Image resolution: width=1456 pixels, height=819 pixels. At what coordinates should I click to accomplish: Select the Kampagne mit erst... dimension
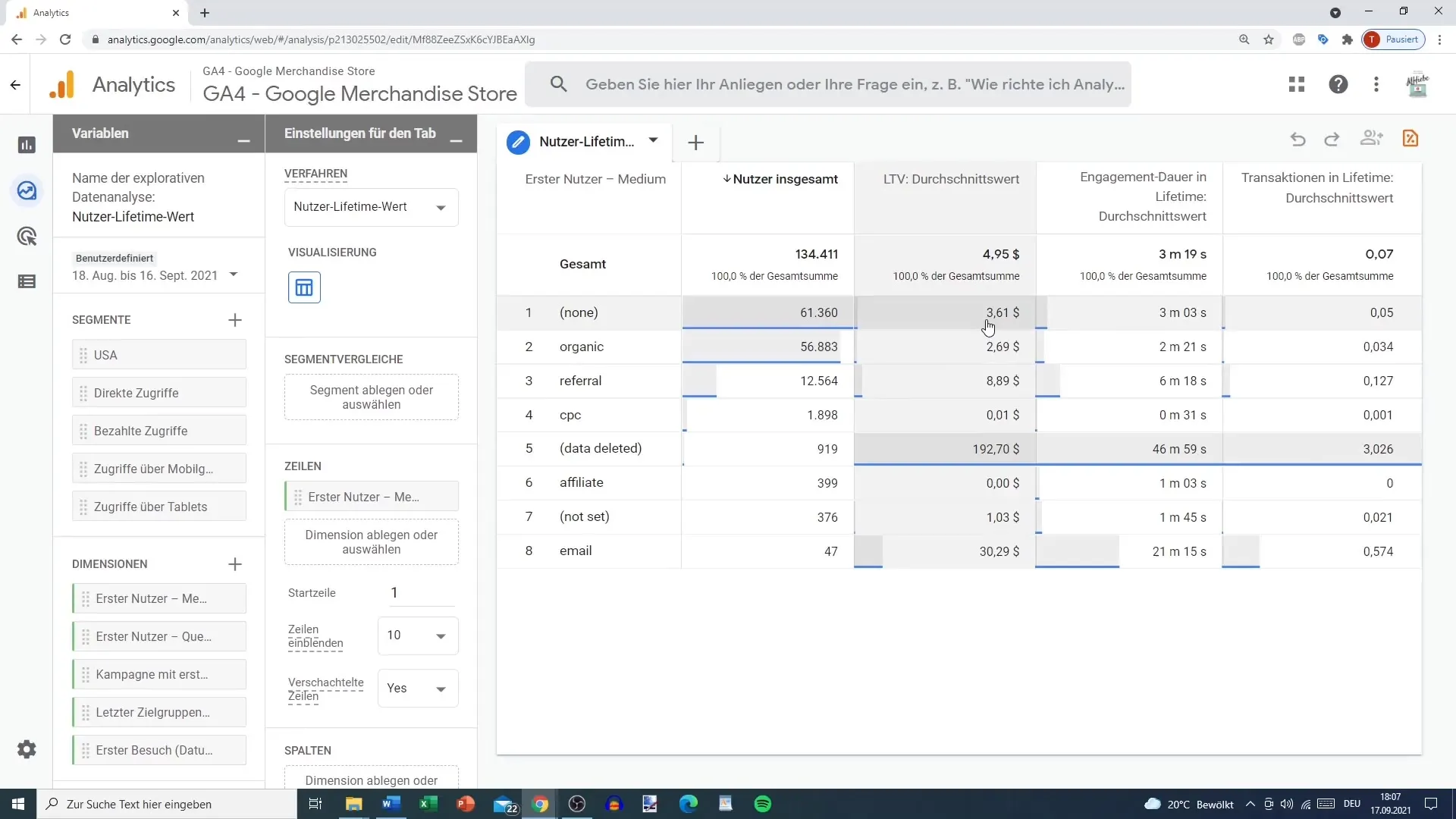click(159, 675)
